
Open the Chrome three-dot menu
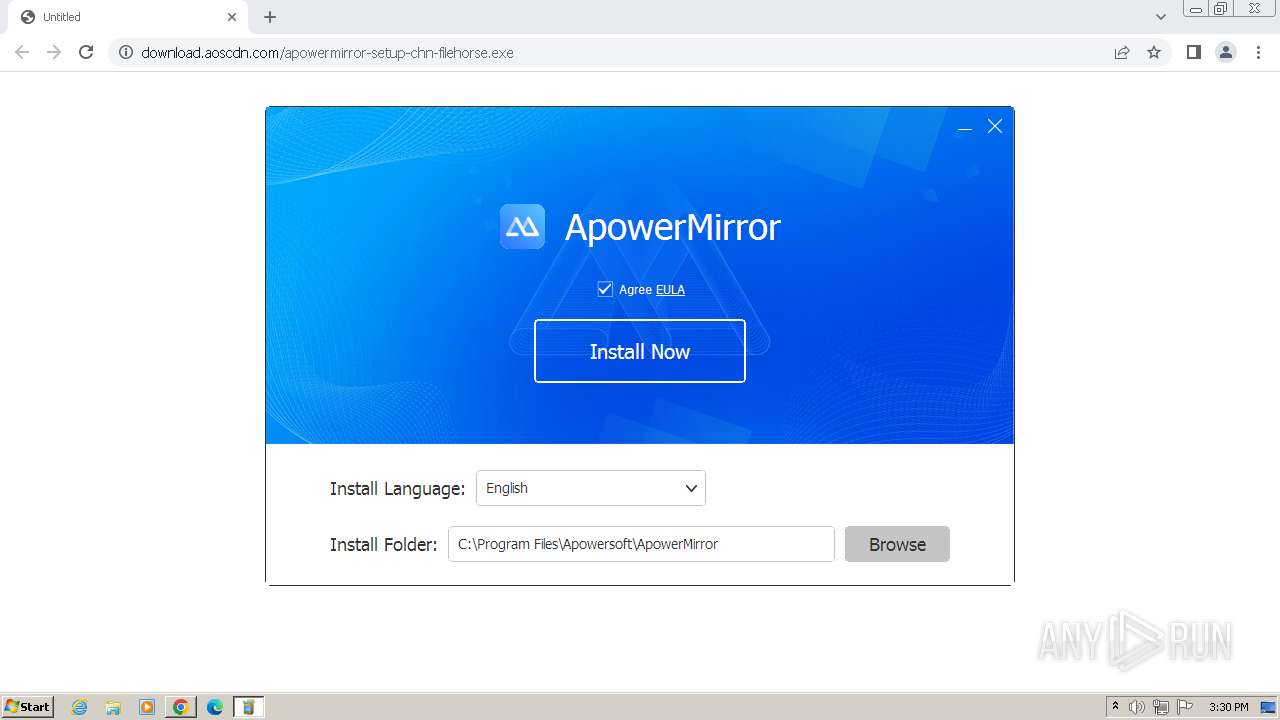[1258, 52]
